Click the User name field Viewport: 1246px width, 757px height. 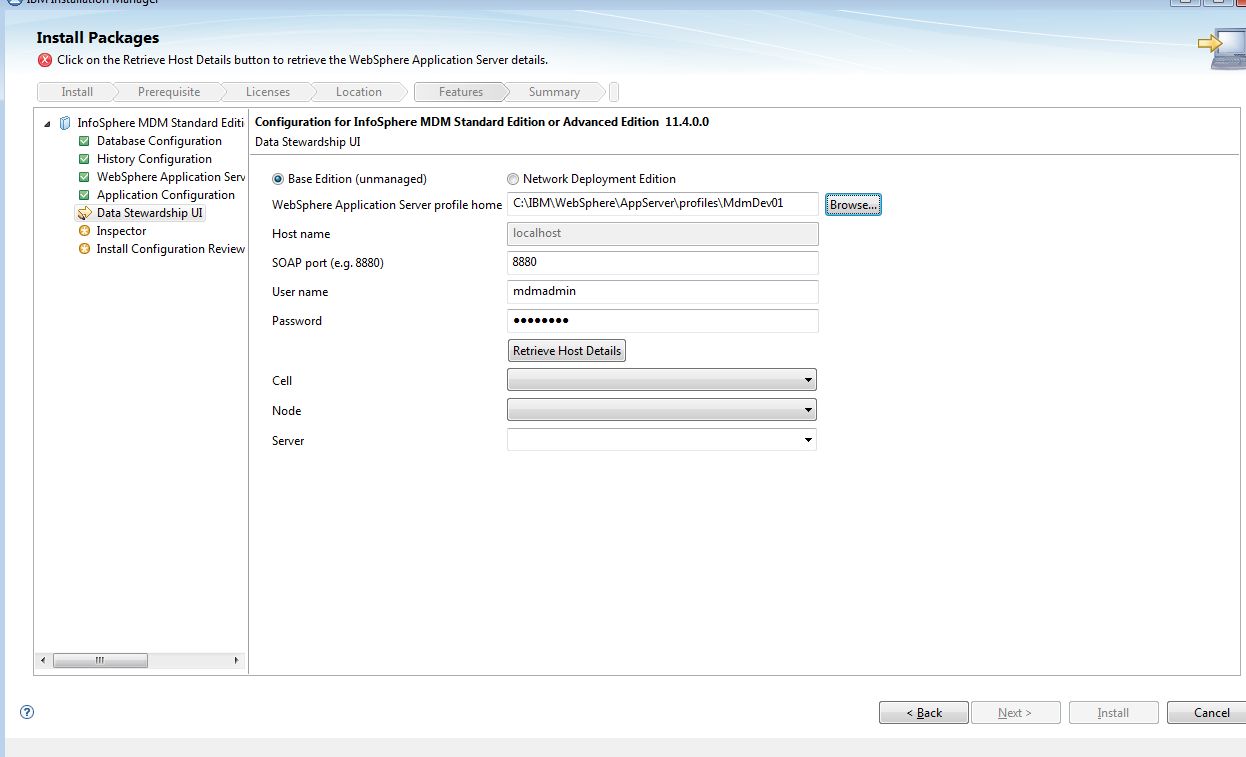click(x=662, y=291)
